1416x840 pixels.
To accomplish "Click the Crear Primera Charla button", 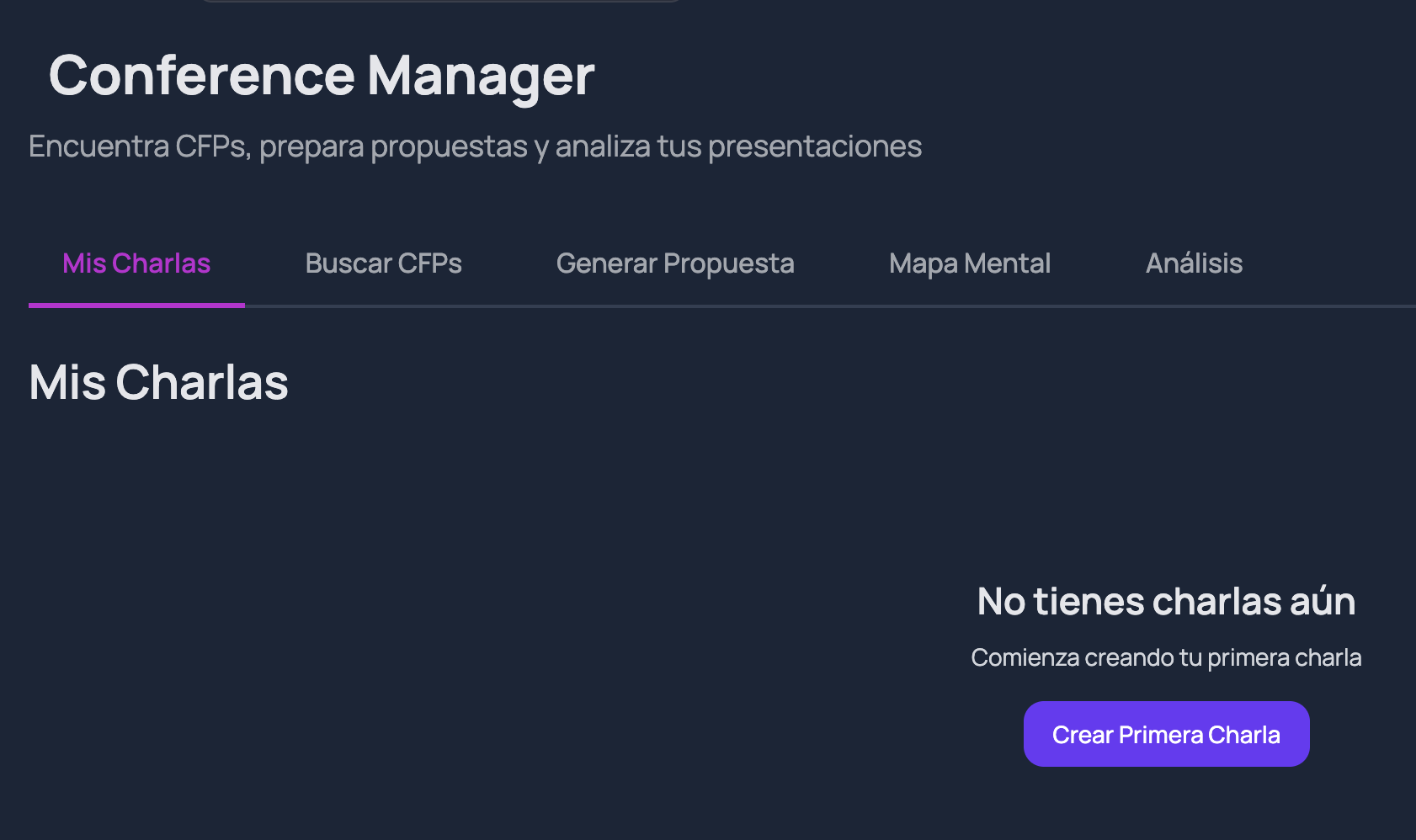I will point(1166,734).
